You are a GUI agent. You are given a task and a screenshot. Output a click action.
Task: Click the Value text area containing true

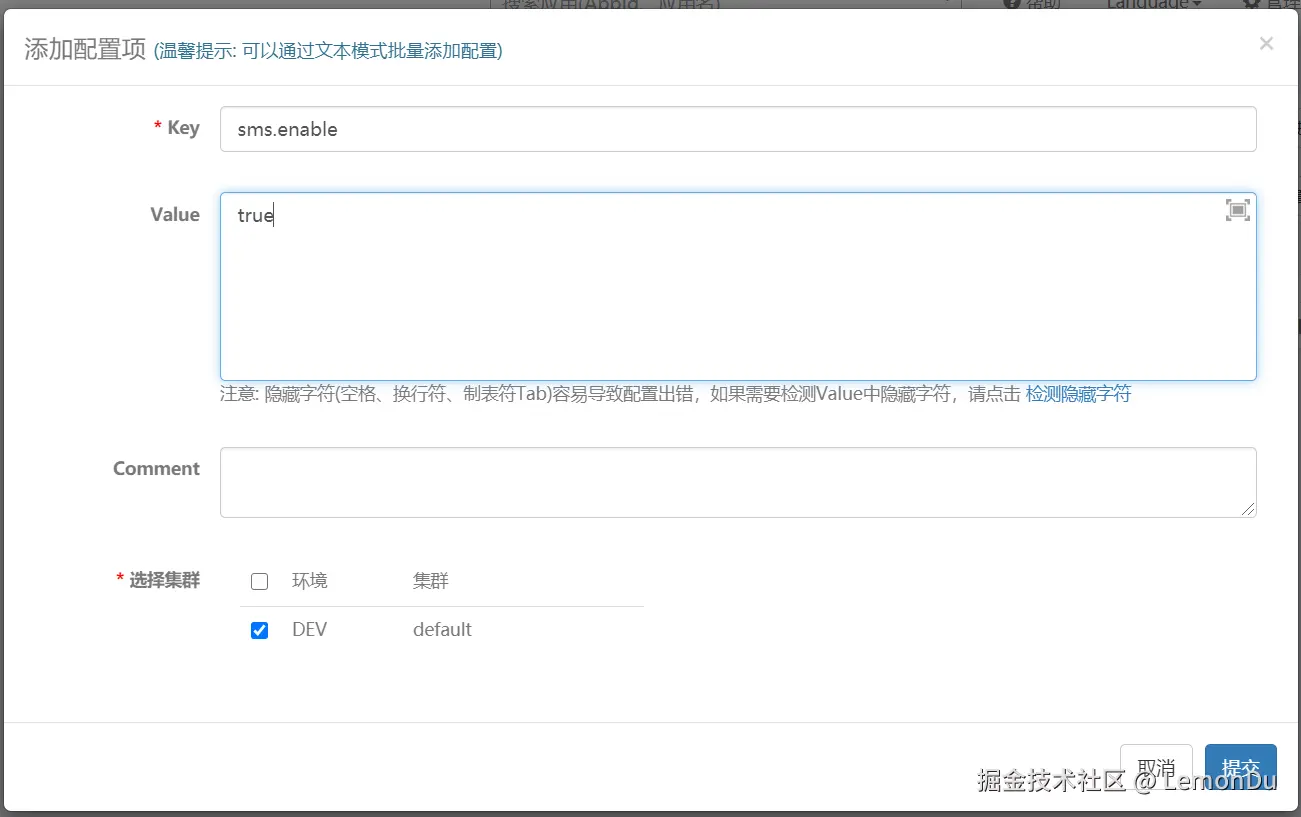(x=738, y=286)
